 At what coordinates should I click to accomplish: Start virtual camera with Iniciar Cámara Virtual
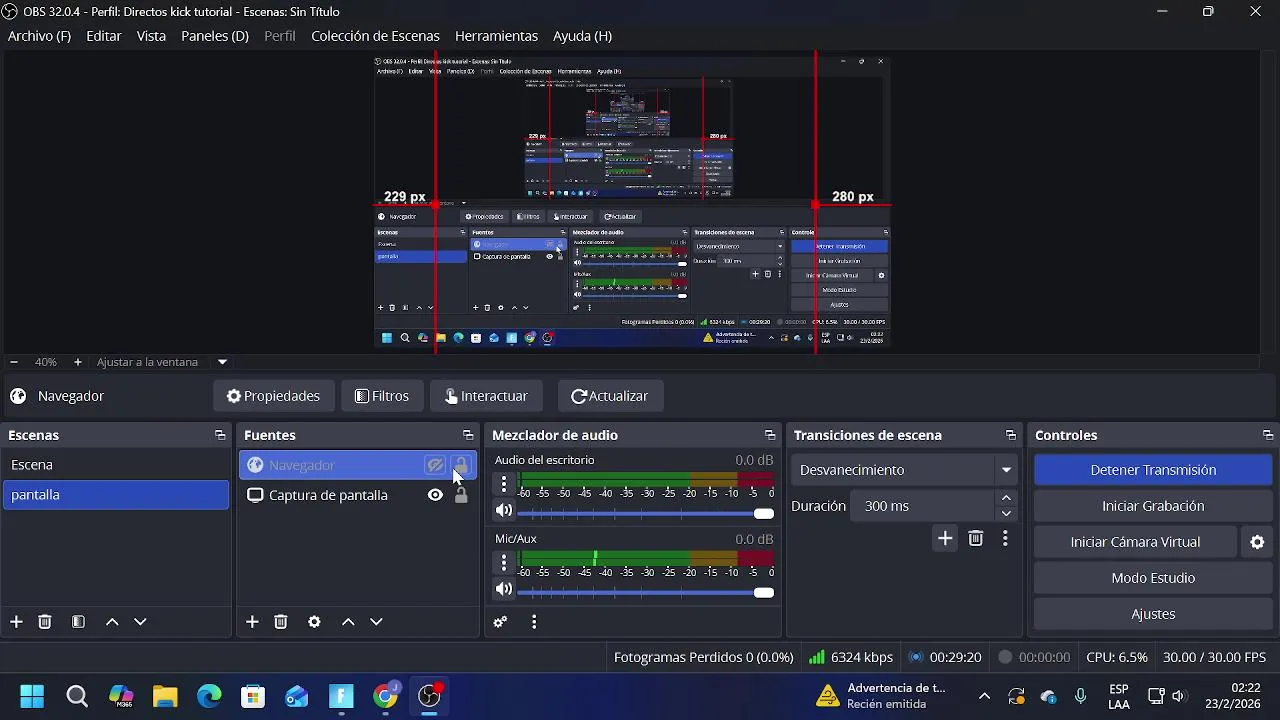(x=1135, y=542)
